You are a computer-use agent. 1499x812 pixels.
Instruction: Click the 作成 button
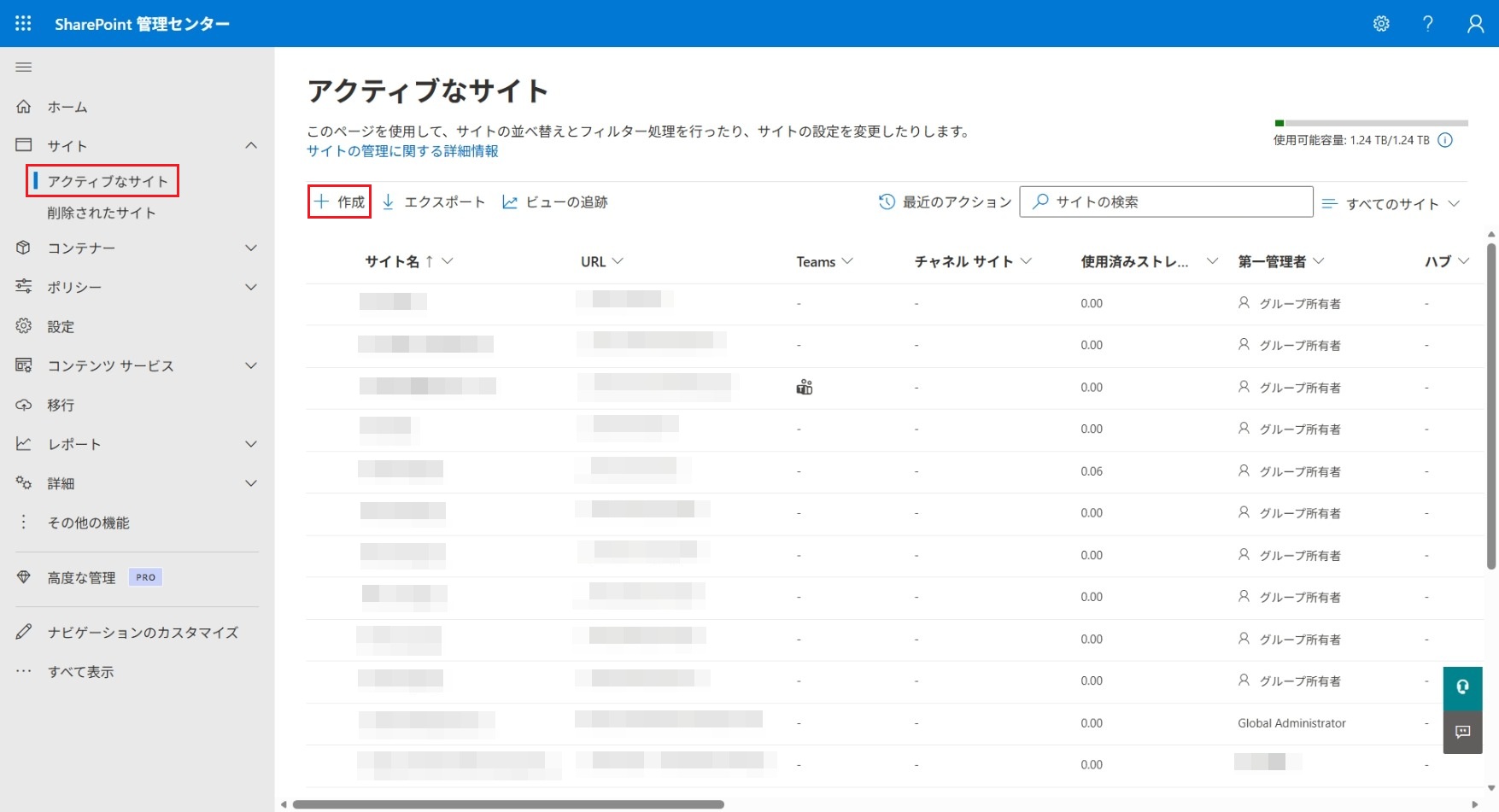(x=340, y=202)
